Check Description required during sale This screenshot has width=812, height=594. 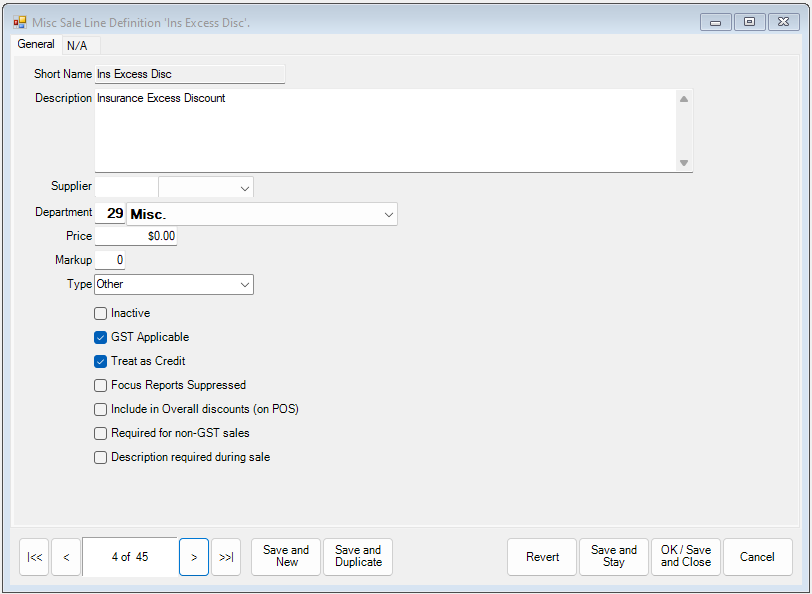click(100, 457)
